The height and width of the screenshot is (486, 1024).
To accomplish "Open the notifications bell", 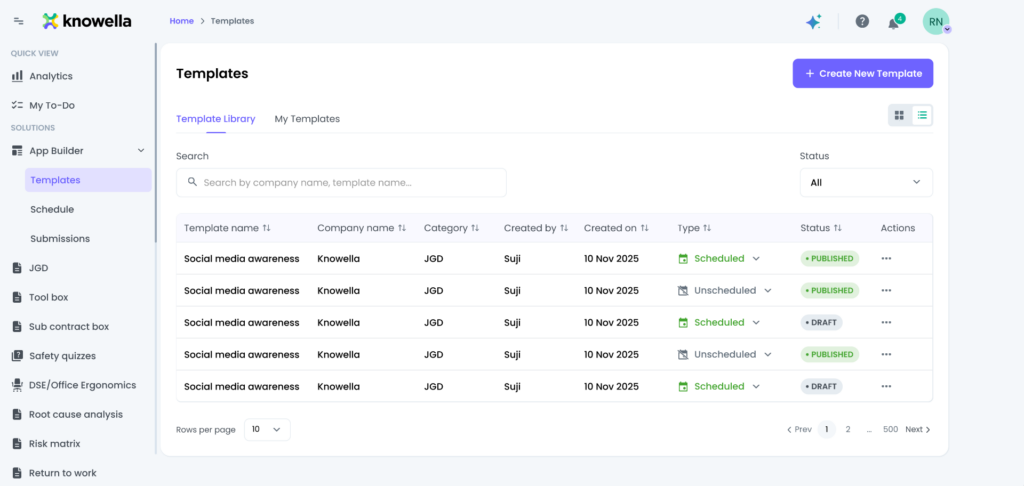I will click(894, 23).
